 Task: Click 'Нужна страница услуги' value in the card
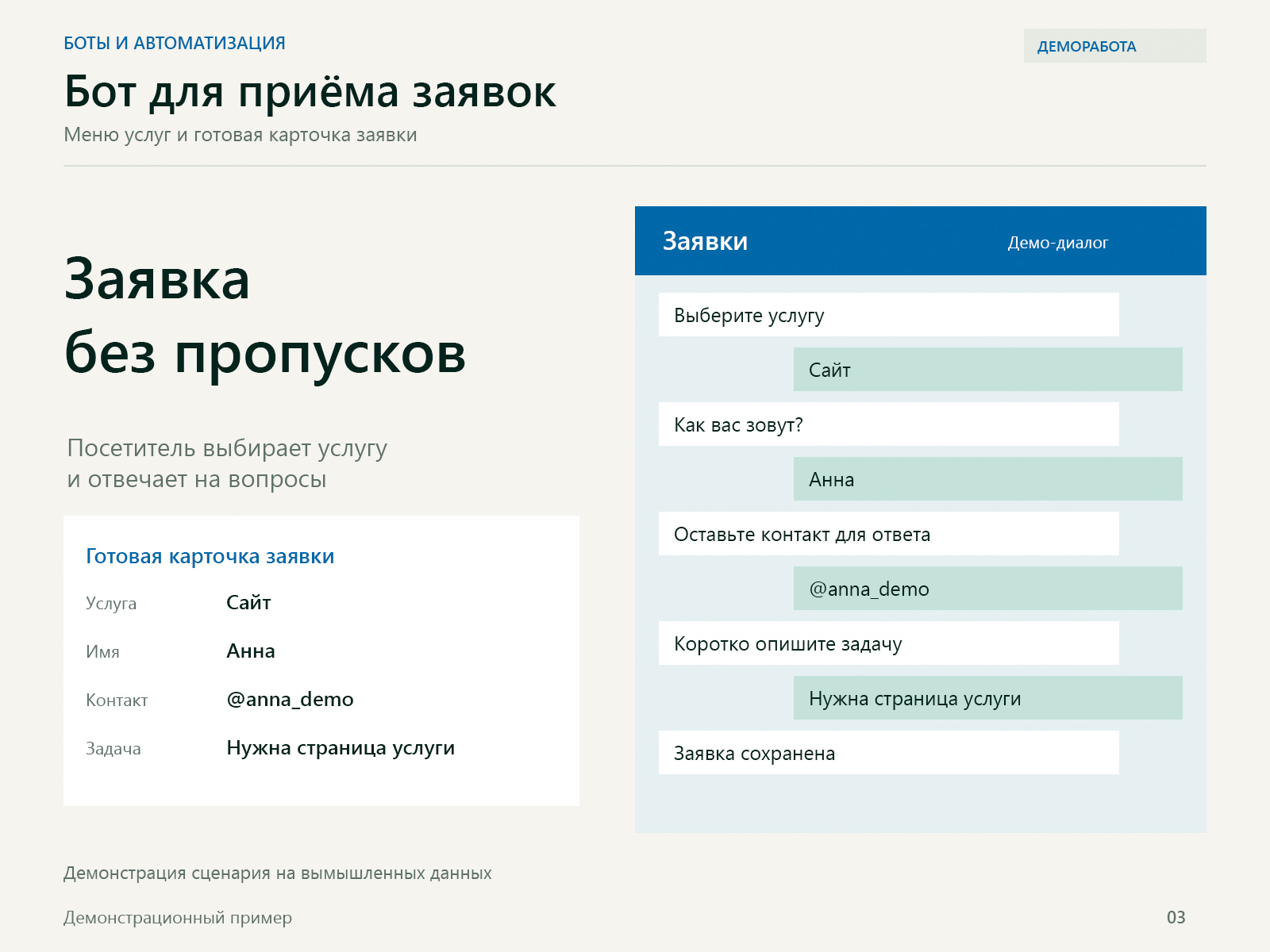click(x=341, y=748)
